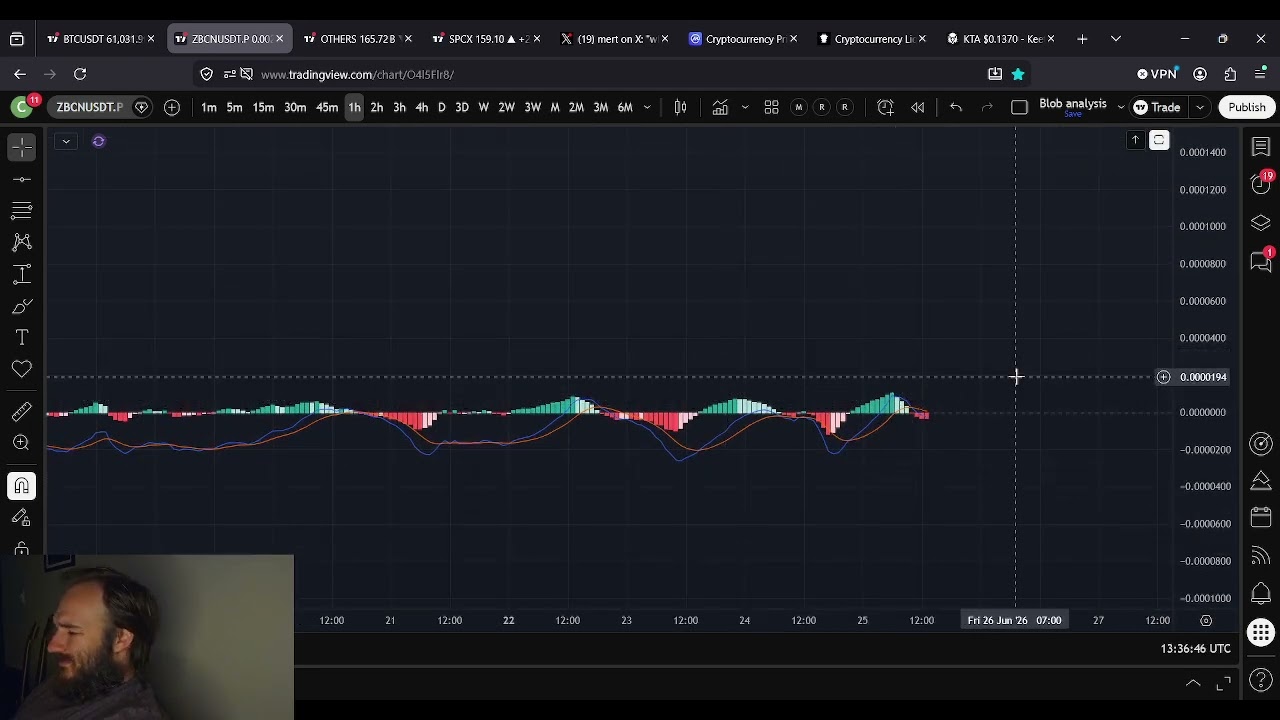The image size is (1280, 720).
Task: Select the trend line drawing tool
Action: tap(22, 179)
